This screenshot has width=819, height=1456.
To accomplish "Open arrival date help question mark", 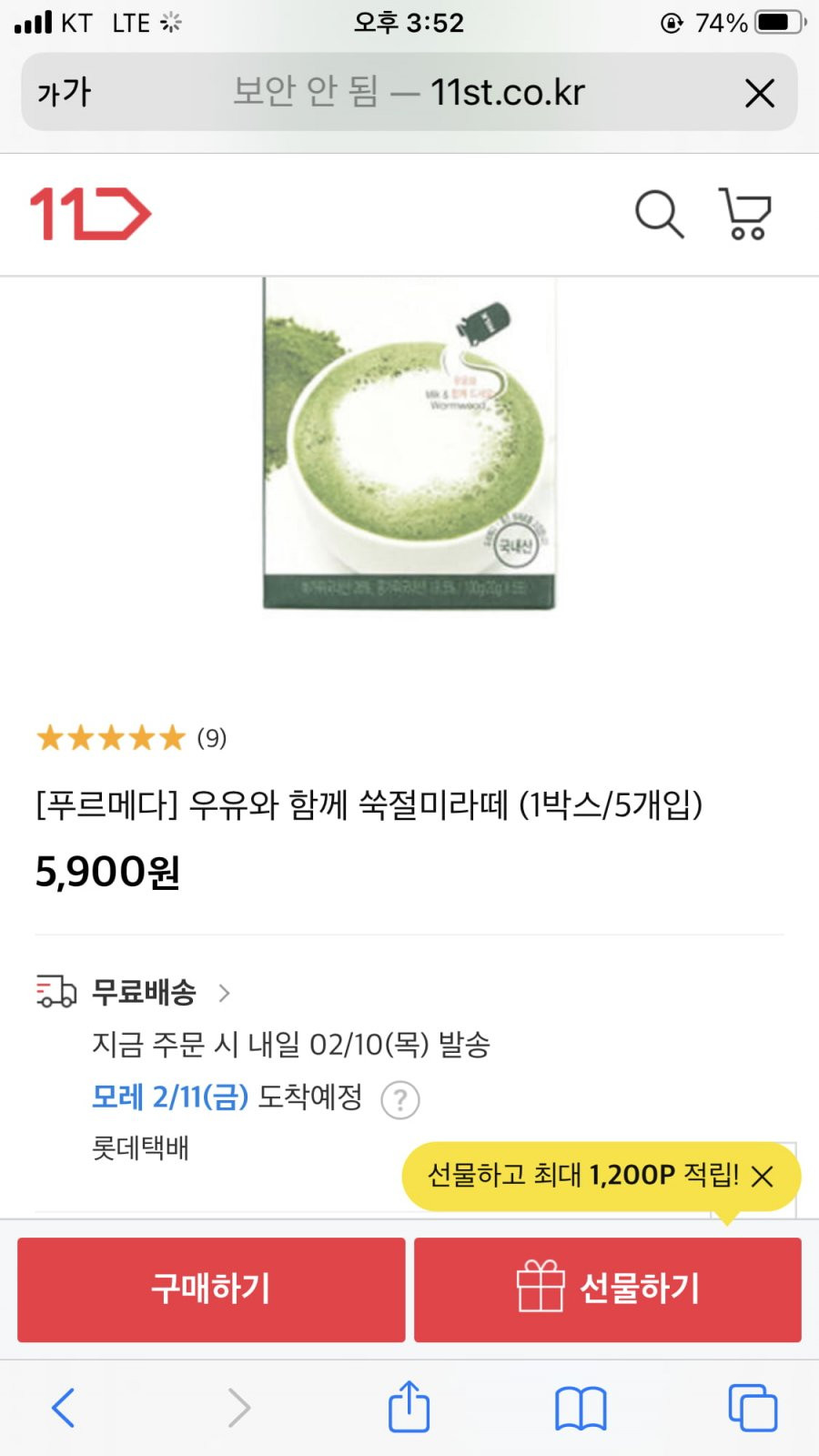I will (x=399, y=1099).
